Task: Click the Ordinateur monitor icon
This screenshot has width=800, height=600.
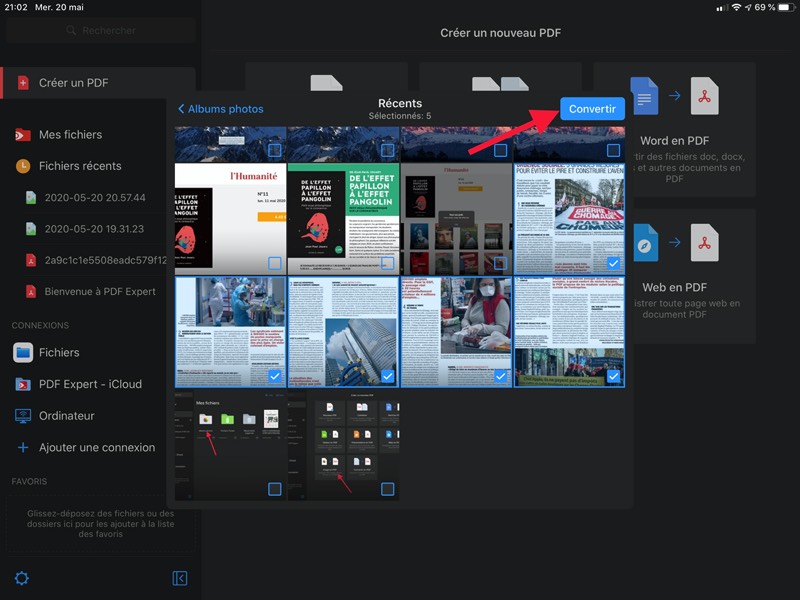Action: [22, 416]
